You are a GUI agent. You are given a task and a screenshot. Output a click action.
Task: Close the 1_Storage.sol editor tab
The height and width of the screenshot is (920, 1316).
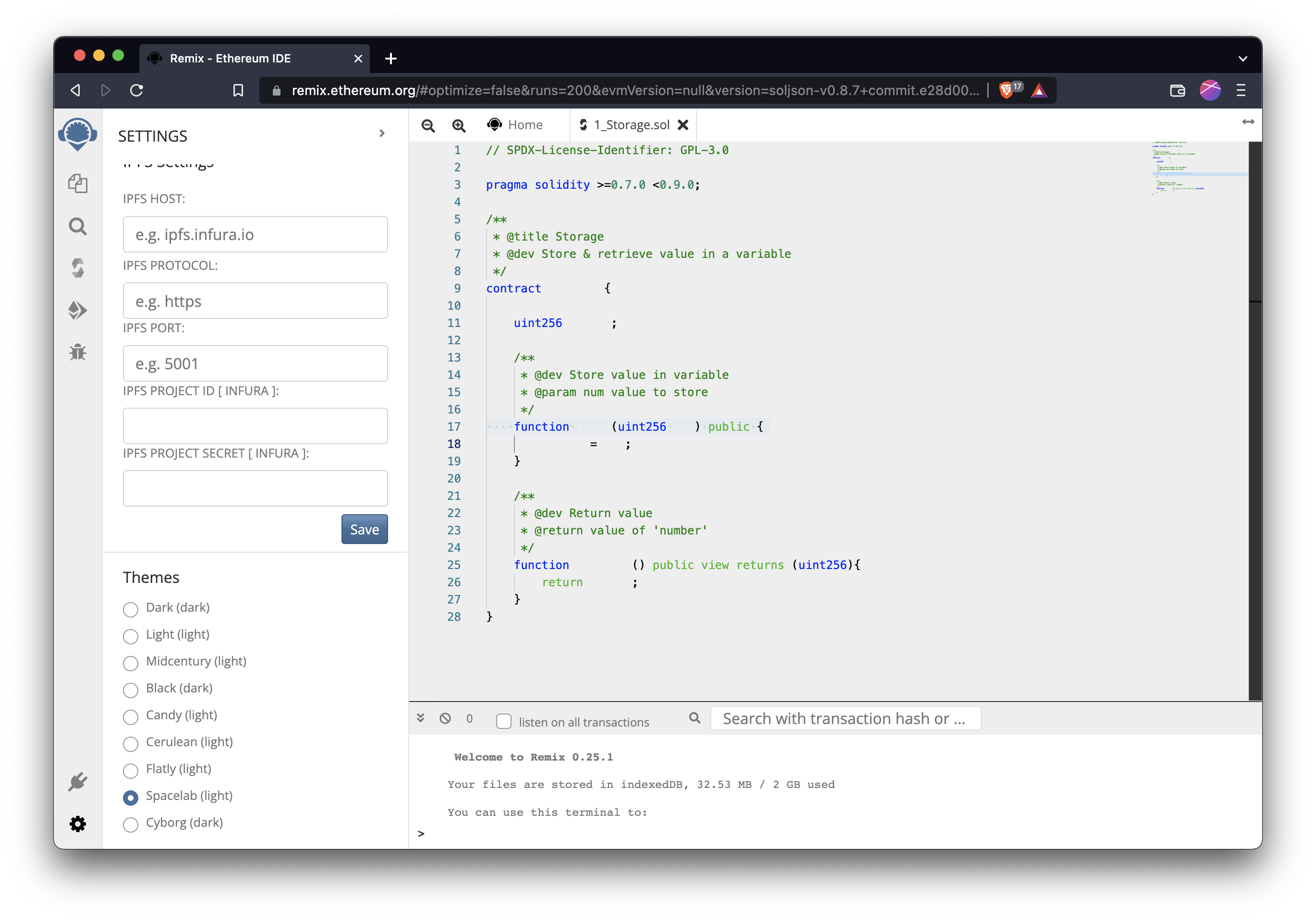click(682, 125)
